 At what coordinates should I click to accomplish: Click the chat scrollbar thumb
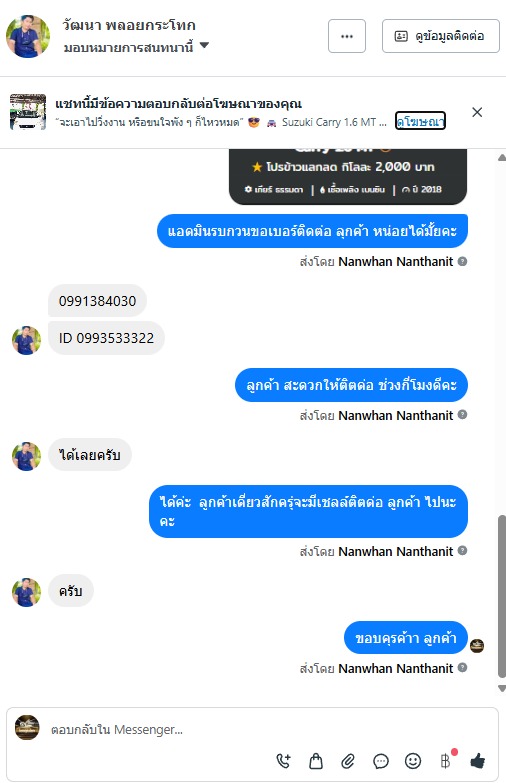click(502, 596)
